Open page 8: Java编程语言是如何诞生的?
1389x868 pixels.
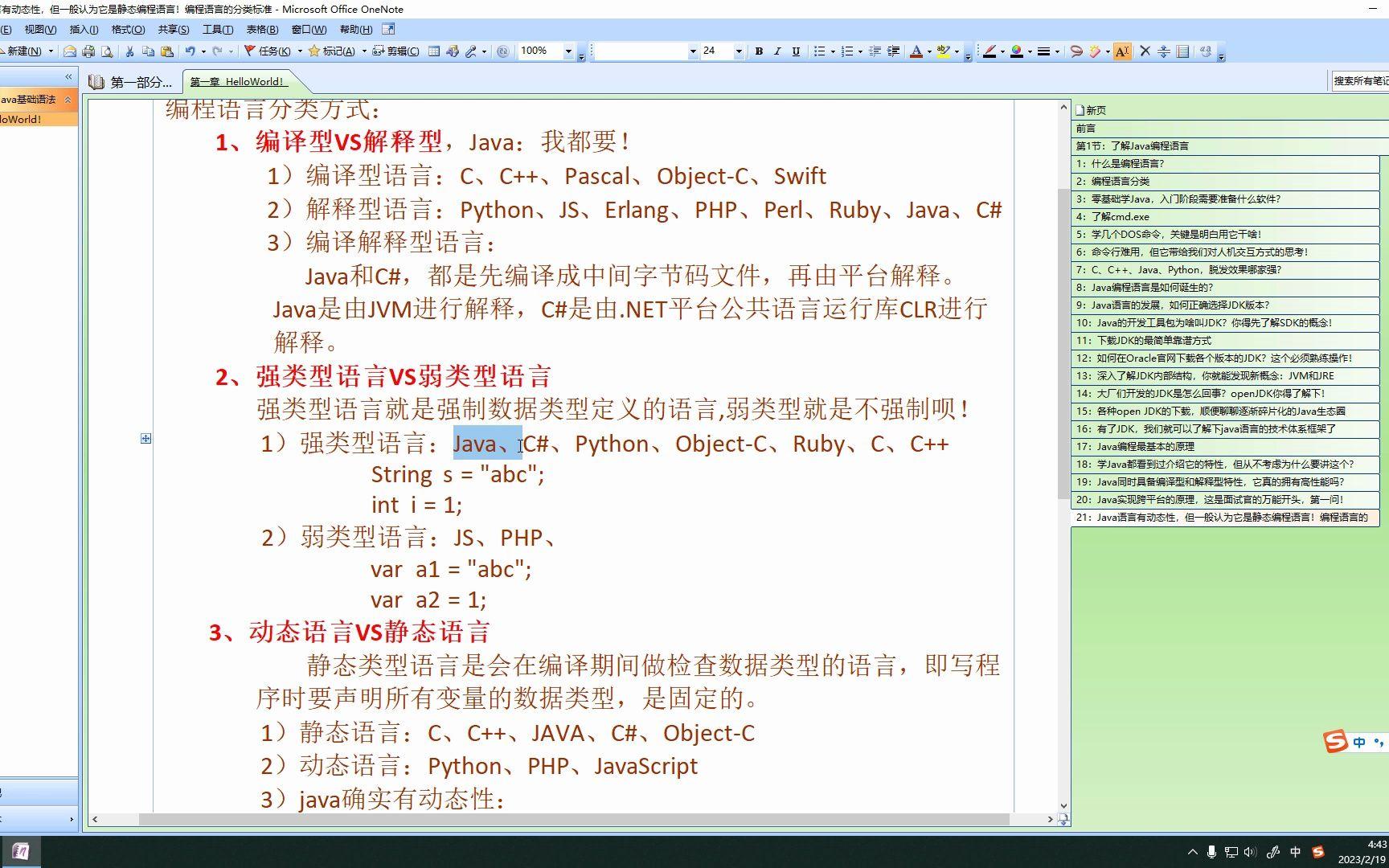click(x=1225, y=287)
